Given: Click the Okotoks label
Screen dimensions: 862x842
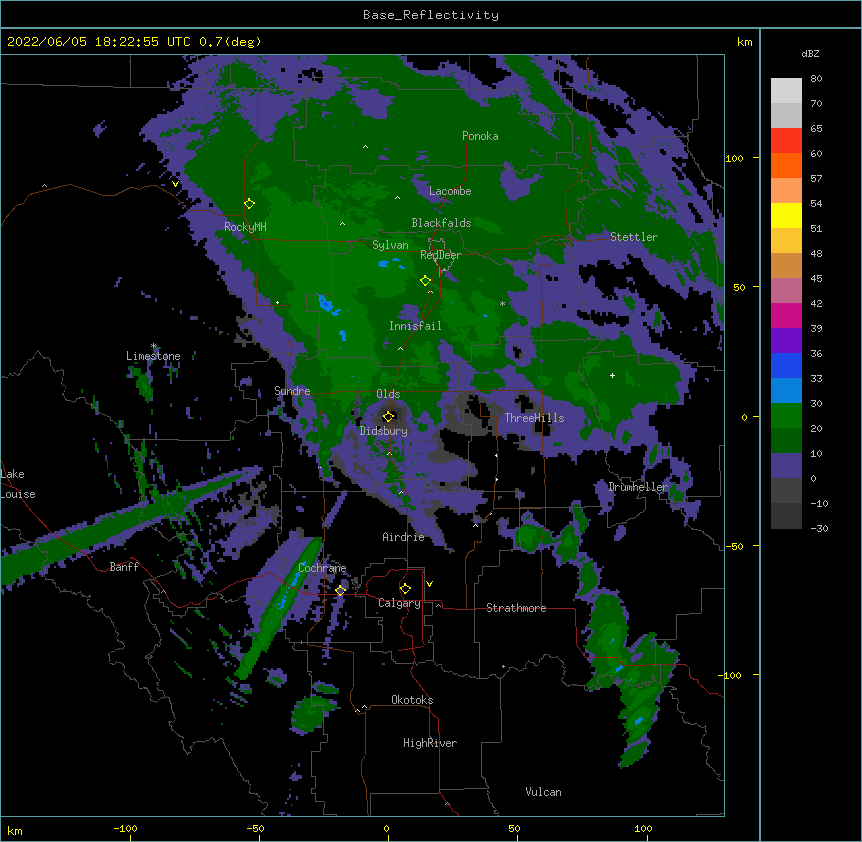Looking at the screenshot, I should click(x=412, y=700).
